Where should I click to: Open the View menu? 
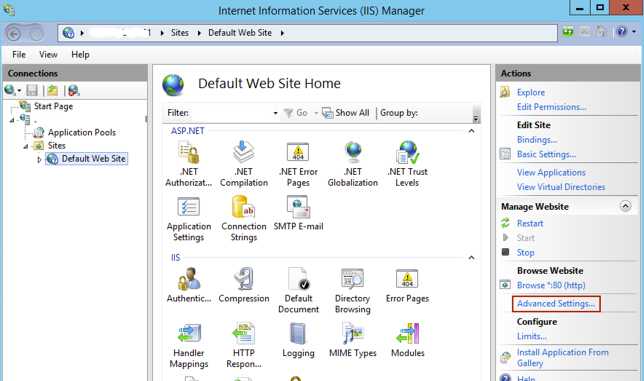[x=48, y=55]
